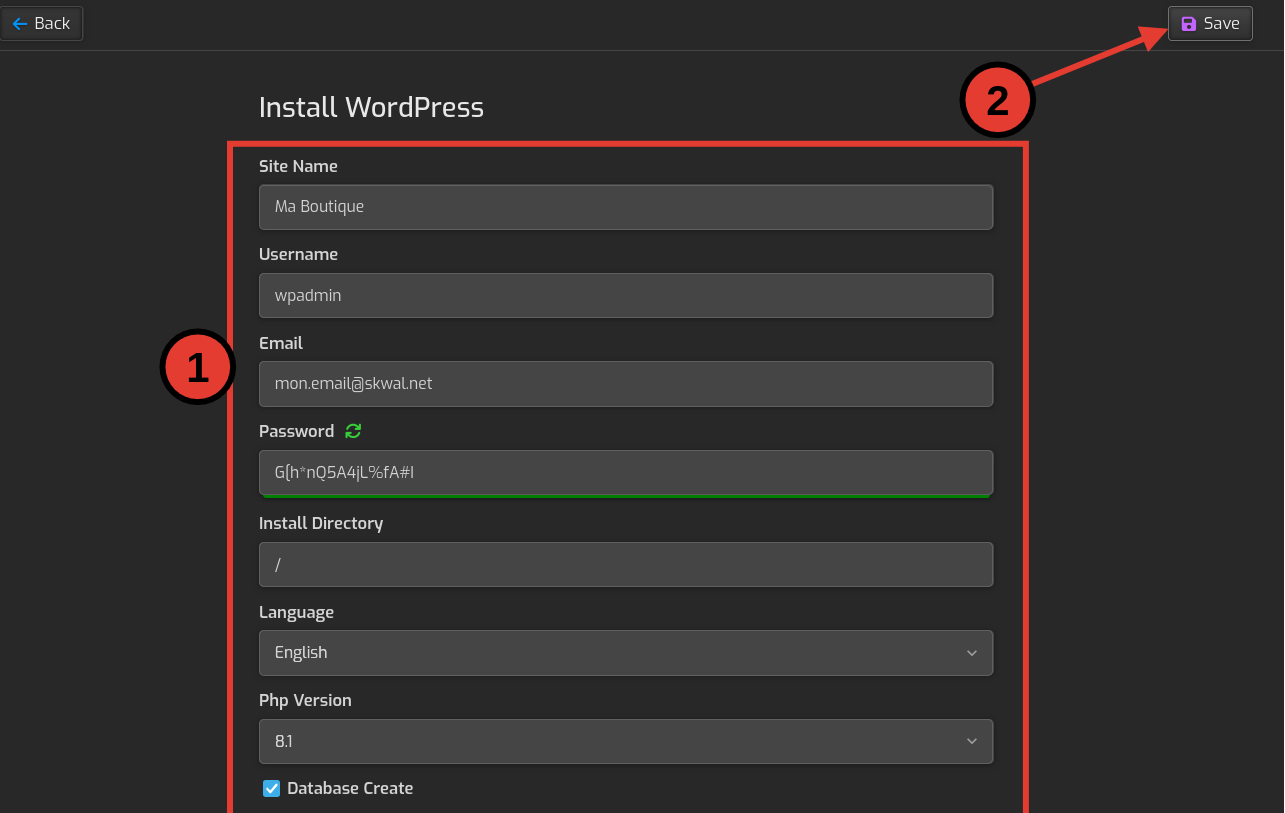Click the Back button

[42, 23]
